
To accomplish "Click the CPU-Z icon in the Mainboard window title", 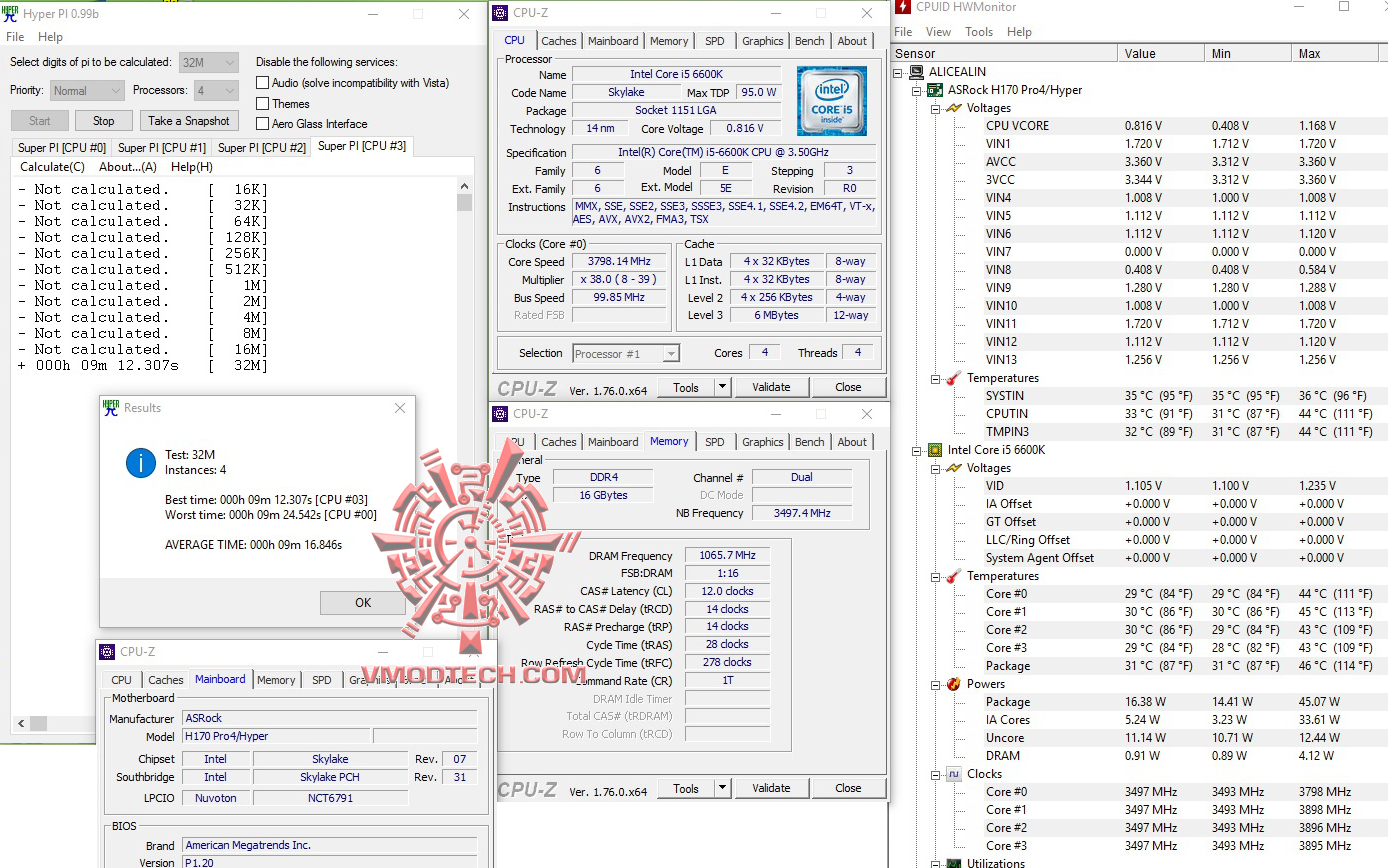I will point(108,652).
